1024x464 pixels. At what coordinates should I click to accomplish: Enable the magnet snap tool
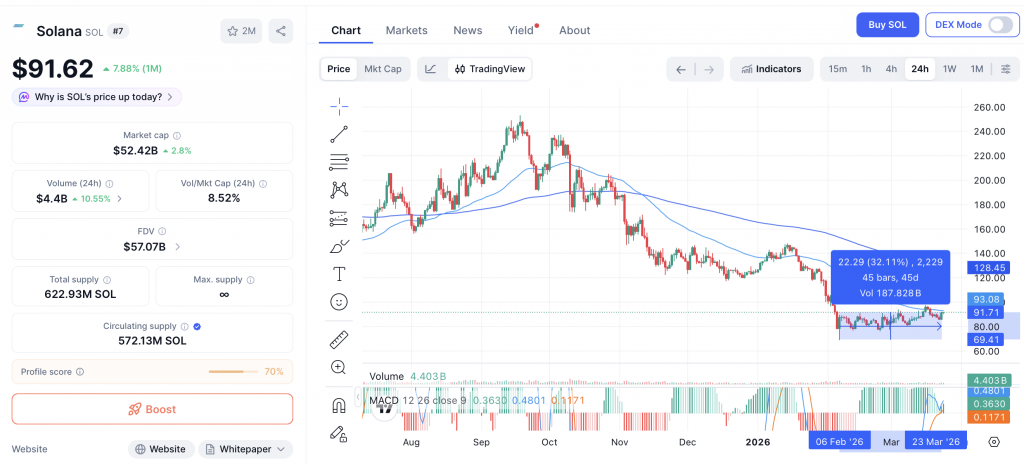point(339,405)
